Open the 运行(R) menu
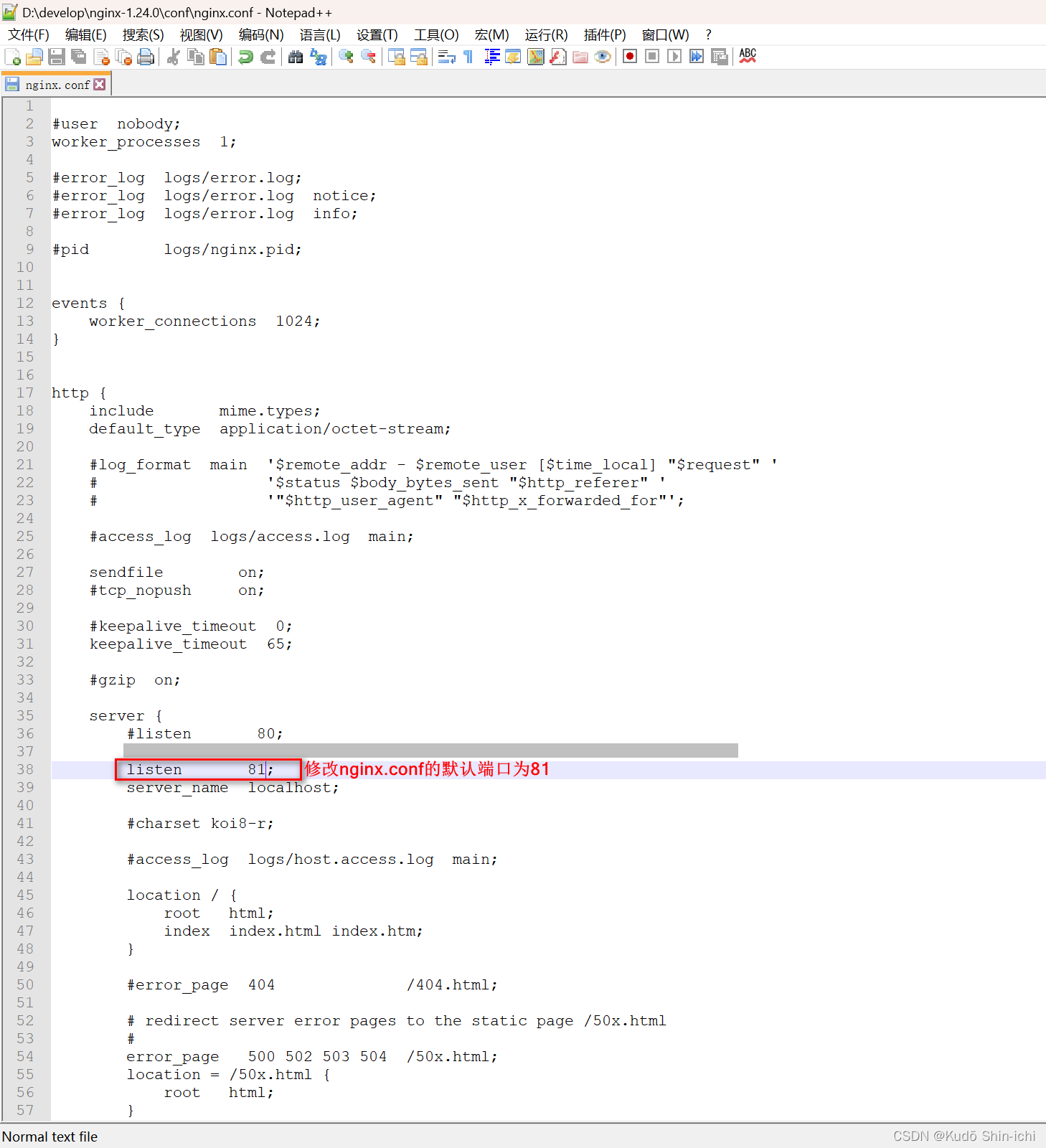 547,35
